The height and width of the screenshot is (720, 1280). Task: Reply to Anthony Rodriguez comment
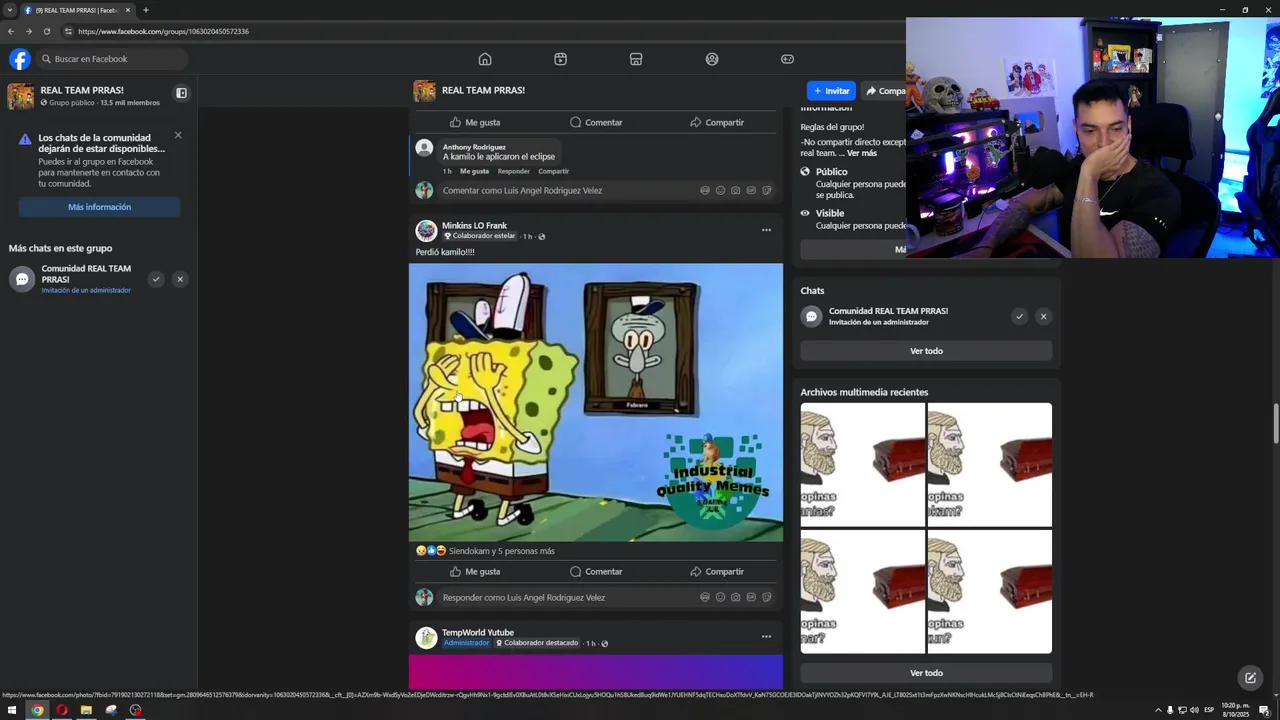pos(513,171)
